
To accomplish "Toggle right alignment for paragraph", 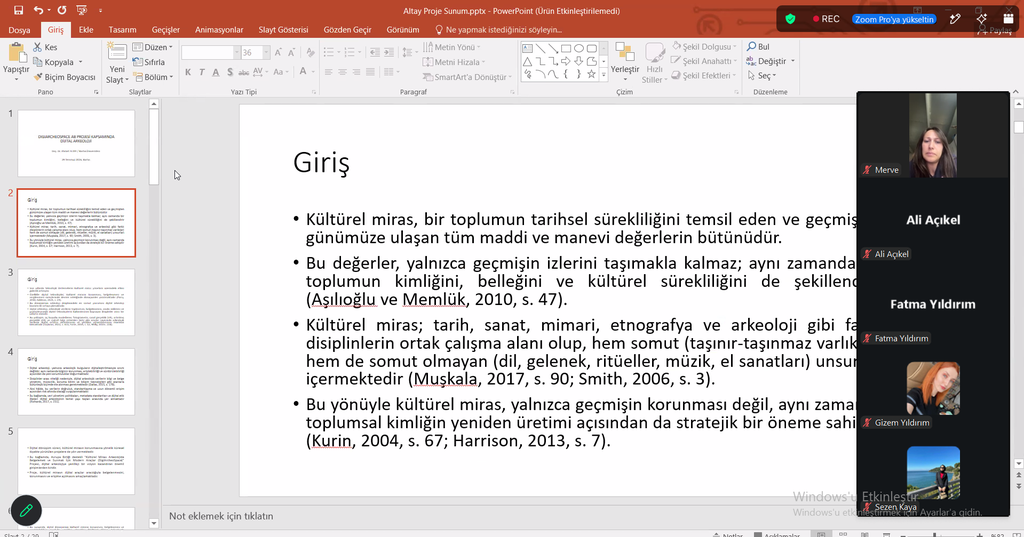I will (356, 72).
